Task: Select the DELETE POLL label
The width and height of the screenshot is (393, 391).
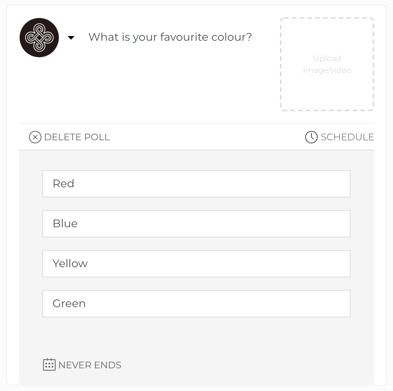Action: (77, 137)
